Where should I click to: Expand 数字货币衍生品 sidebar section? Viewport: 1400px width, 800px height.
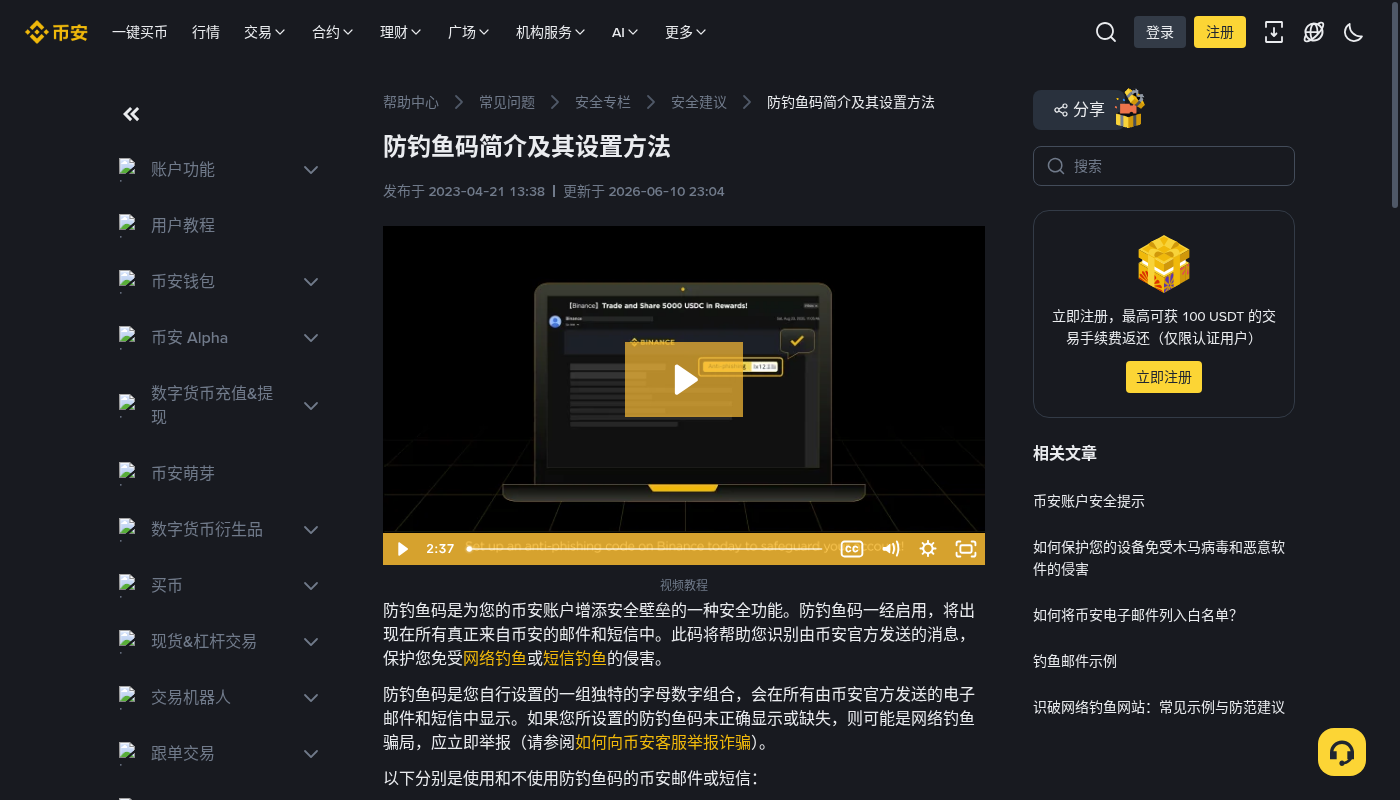tap(311, 530)
